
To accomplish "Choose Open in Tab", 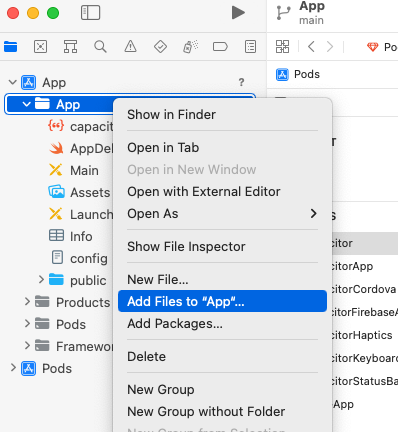I will [222, 148].
